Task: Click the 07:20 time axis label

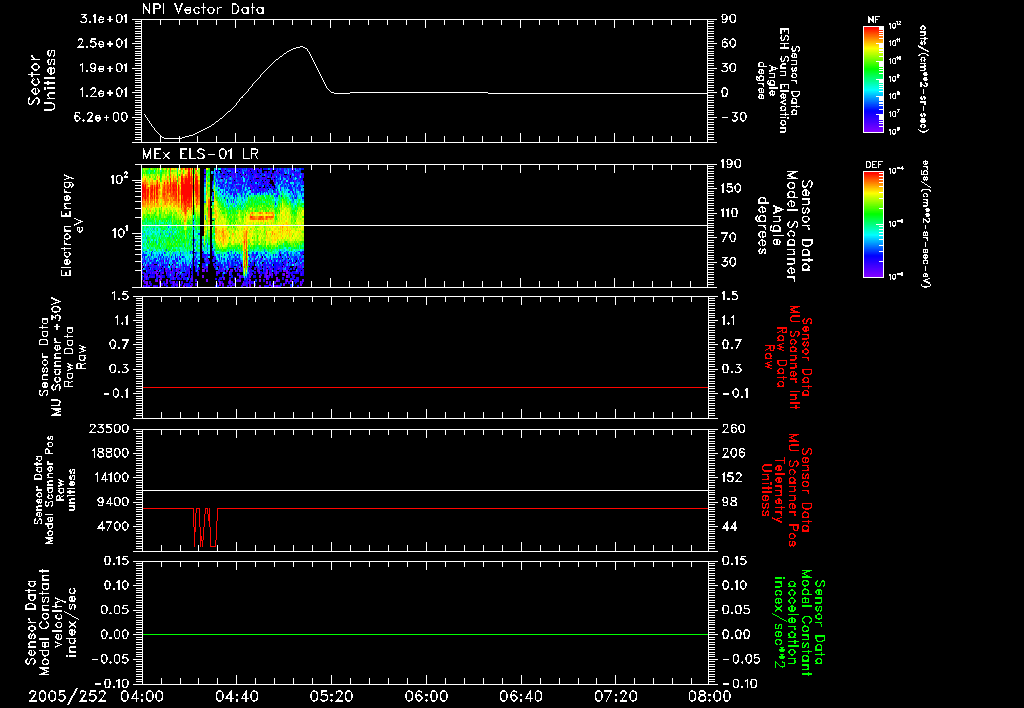Action: tap(615, 696)
